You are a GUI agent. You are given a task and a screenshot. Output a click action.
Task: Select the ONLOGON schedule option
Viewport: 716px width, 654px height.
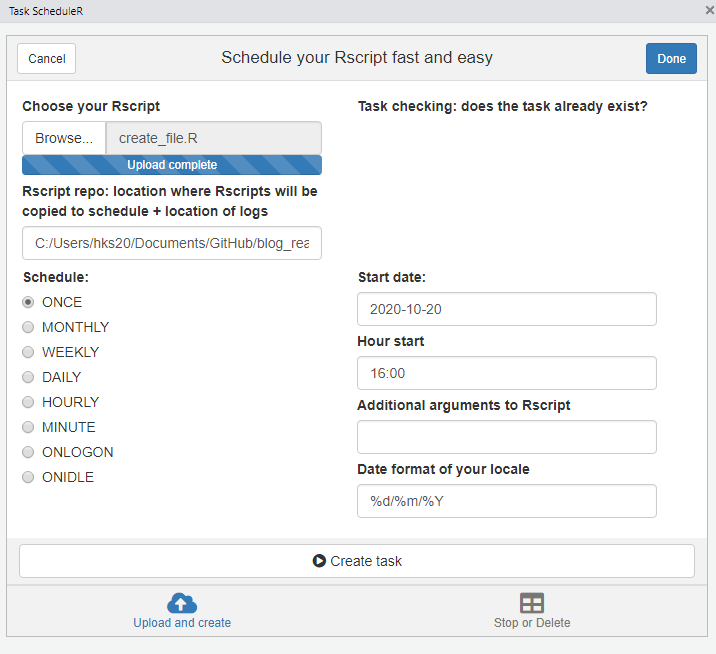(29, 452)
